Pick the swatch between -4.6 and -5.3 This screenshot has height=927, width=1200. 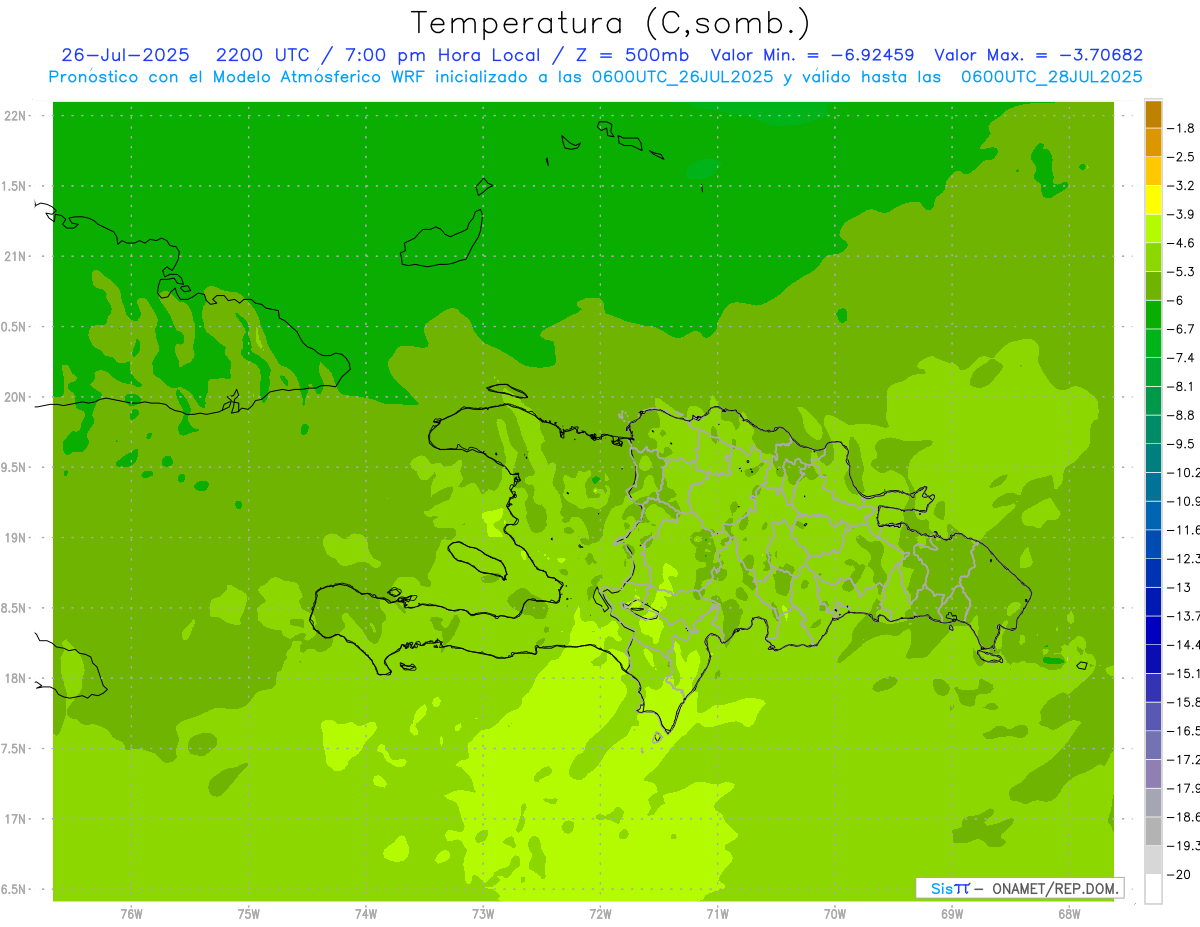[x=1153, y=257]
